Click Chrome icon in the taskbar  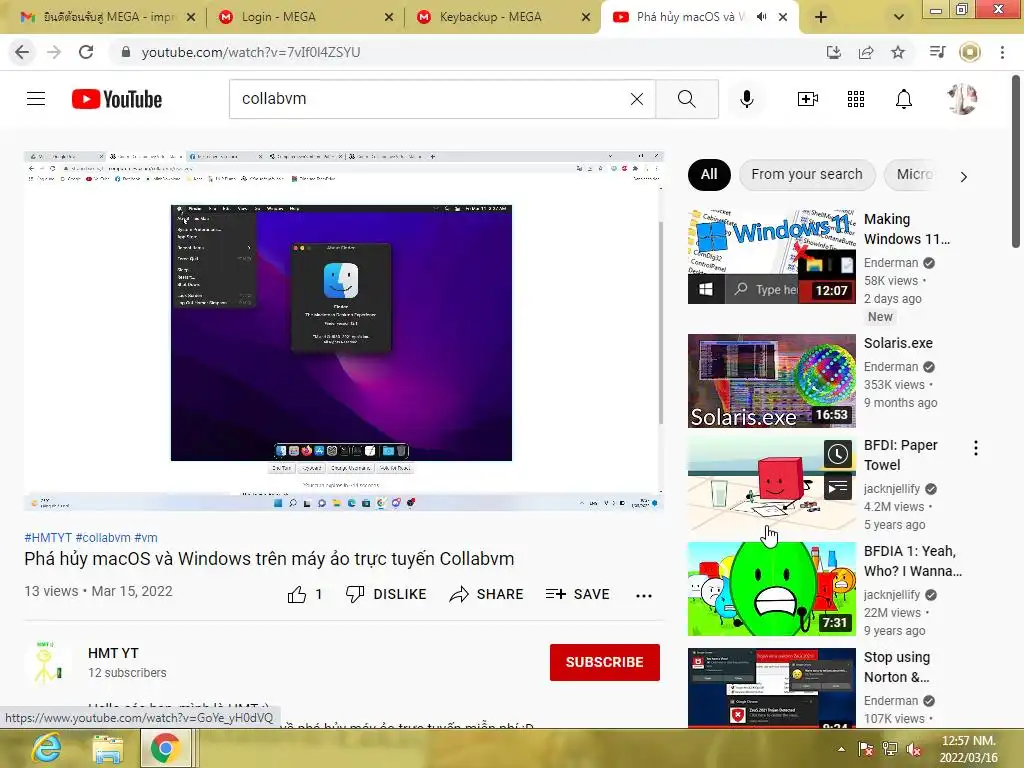[x=165, y=748]
